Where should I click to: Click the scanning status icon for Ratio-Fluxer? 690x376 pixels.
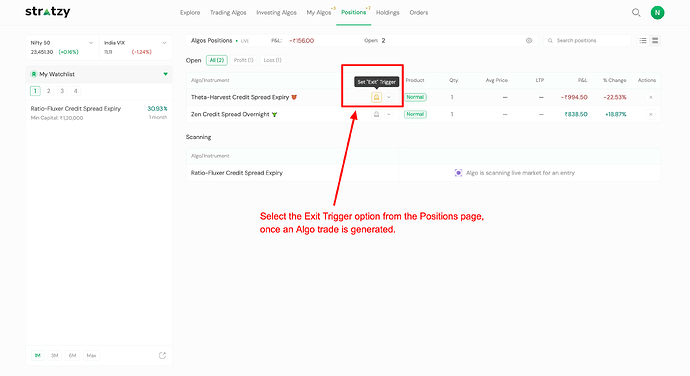[458, 173]
